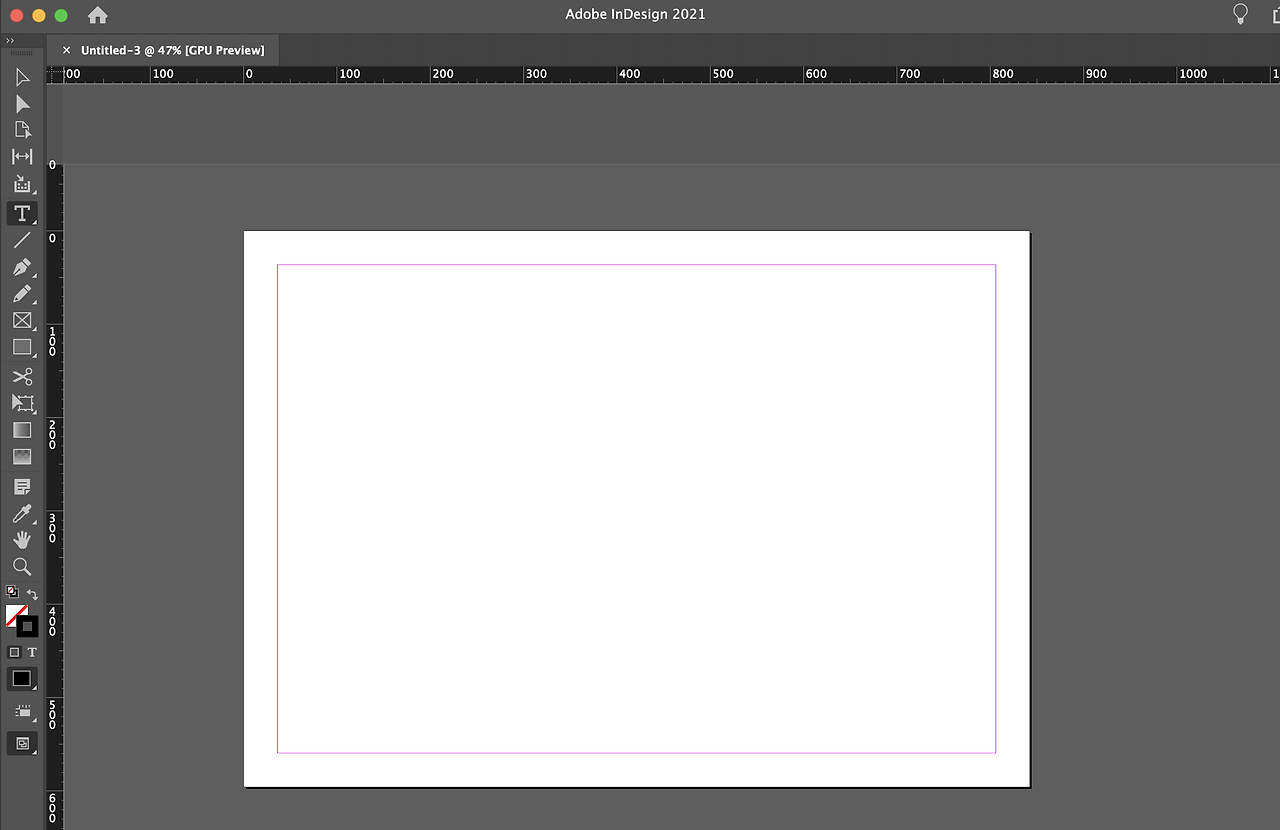Select the Selection tool
The width and height of the screenshot is (1280, 830).
tap(22, 76)
